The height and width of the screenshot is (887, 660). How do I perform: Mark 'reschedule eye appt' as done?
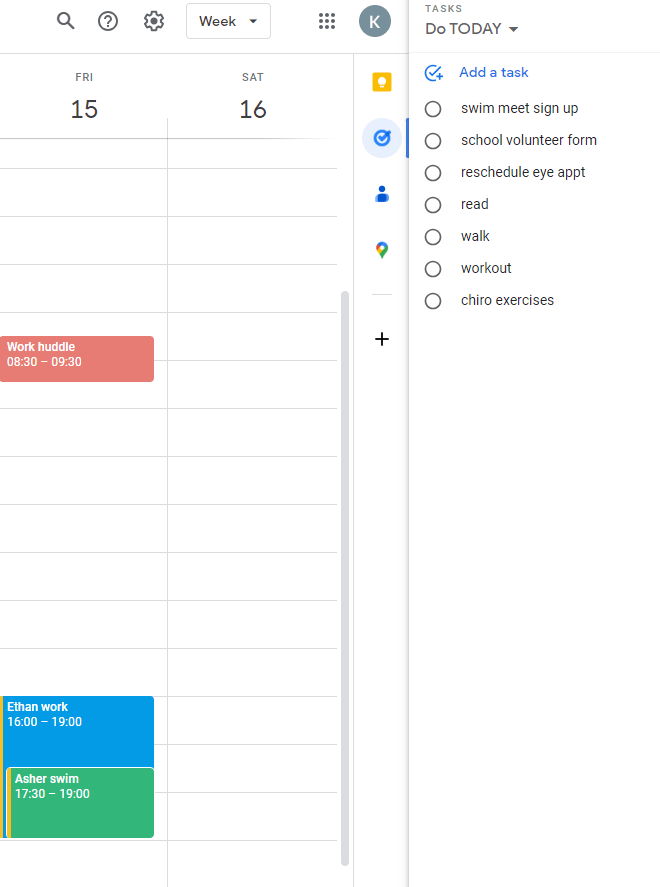point(433,173)
